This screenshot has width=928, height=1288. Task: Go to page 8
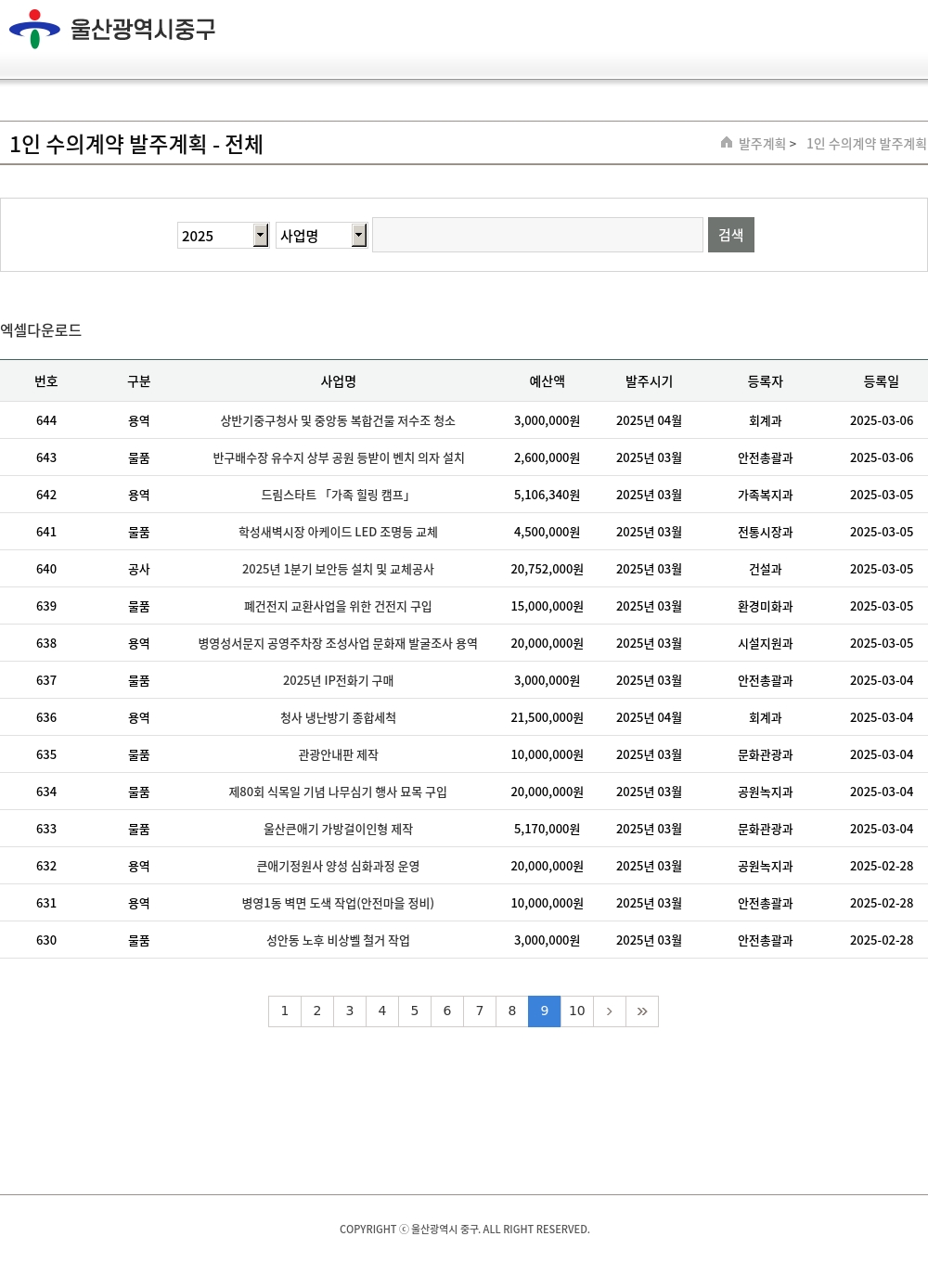click(512, 1011)
